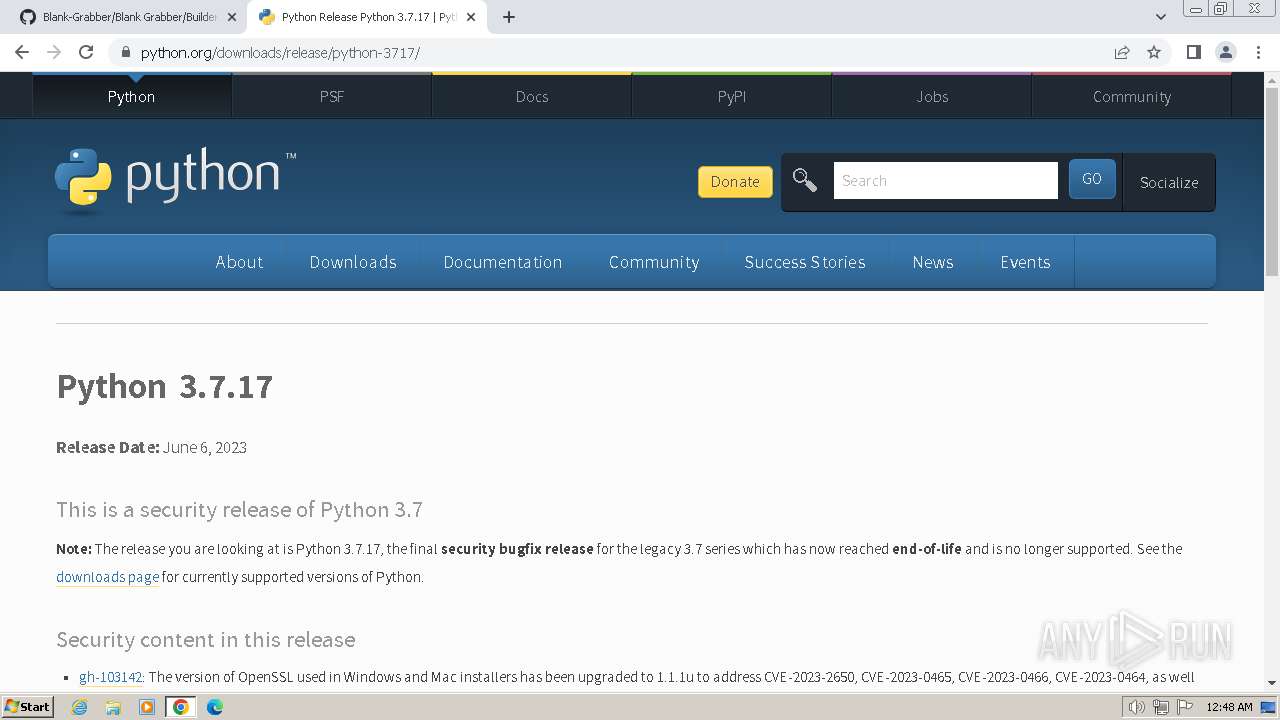Click the taskbar clock 12:48 AM
This screenshot has height=720, width=1280.
click(x=1229, y=707)
